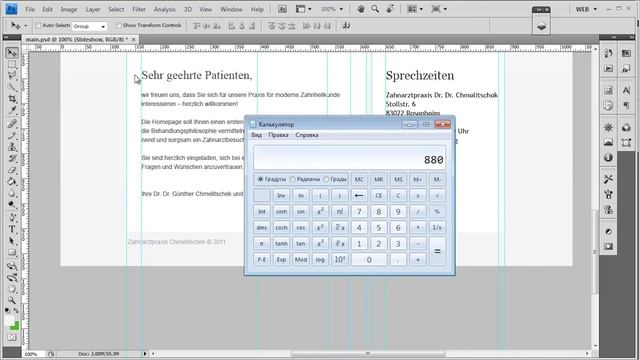Select the Hand tool in toolbox
Image resolution: width=640 pixels, height=360 pixels.
(12, 289)
